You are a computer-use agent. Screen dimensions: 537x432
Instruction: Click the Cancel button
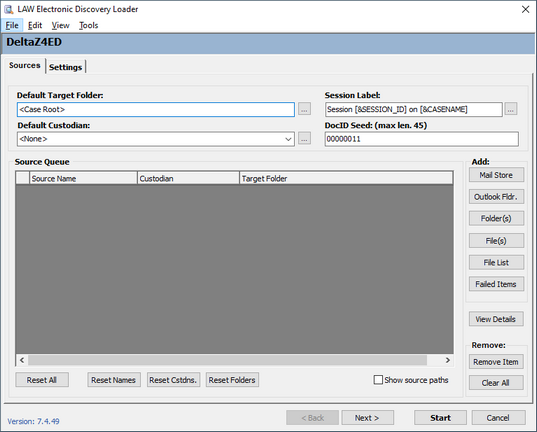coord(498,418)
